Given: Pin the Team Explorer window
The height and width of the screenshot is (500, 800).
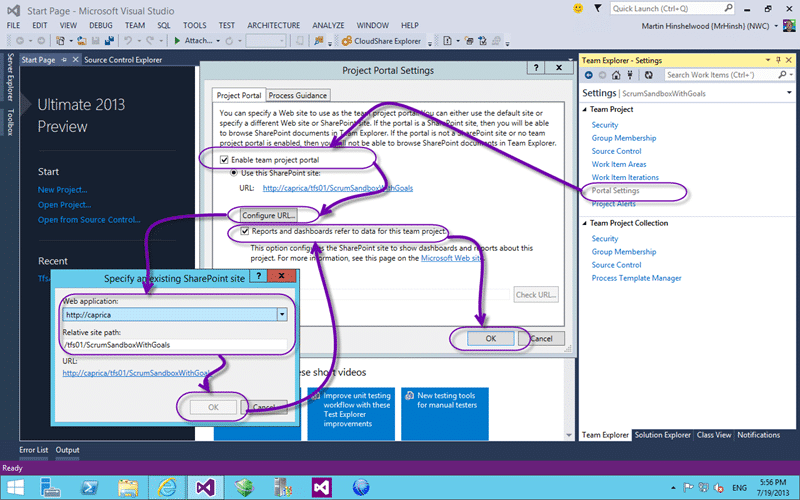Looking at the screenshot, I should click(778, 60).
